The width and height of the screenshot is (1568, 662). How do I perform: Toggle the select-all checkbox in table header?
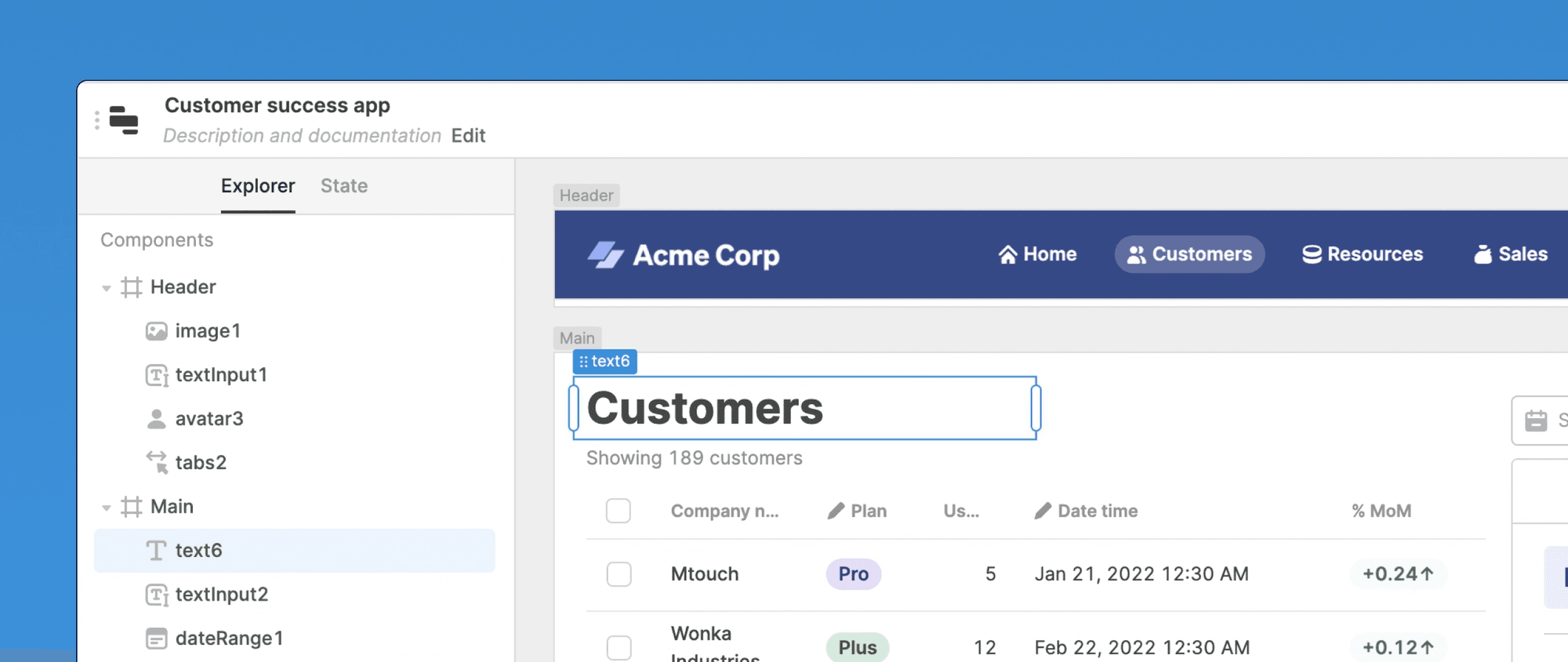tap(618, 511)
